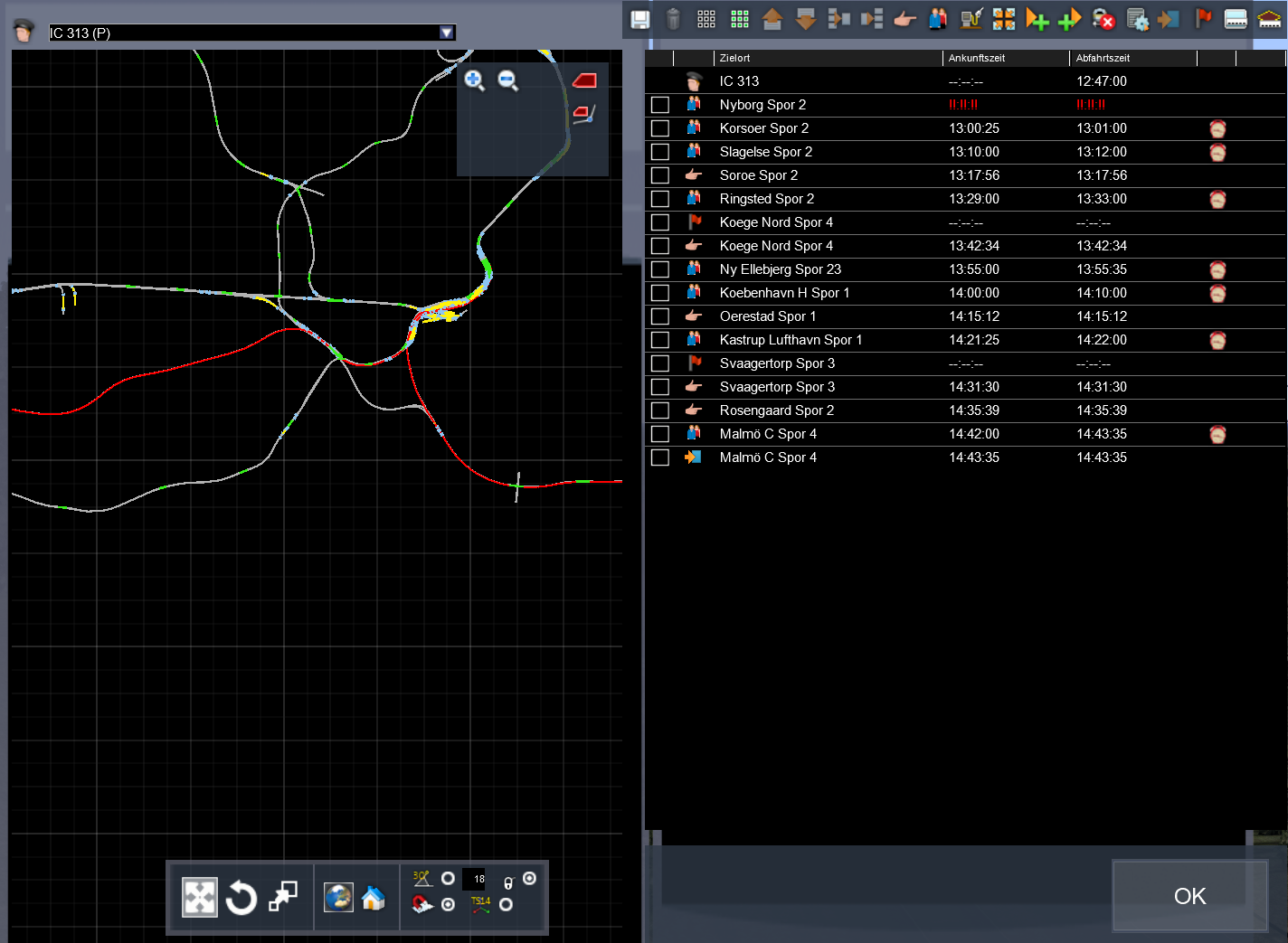This screenshot has height=943, width=1288.
Task: Click the trash can delete icon
Action: point(673,19)
